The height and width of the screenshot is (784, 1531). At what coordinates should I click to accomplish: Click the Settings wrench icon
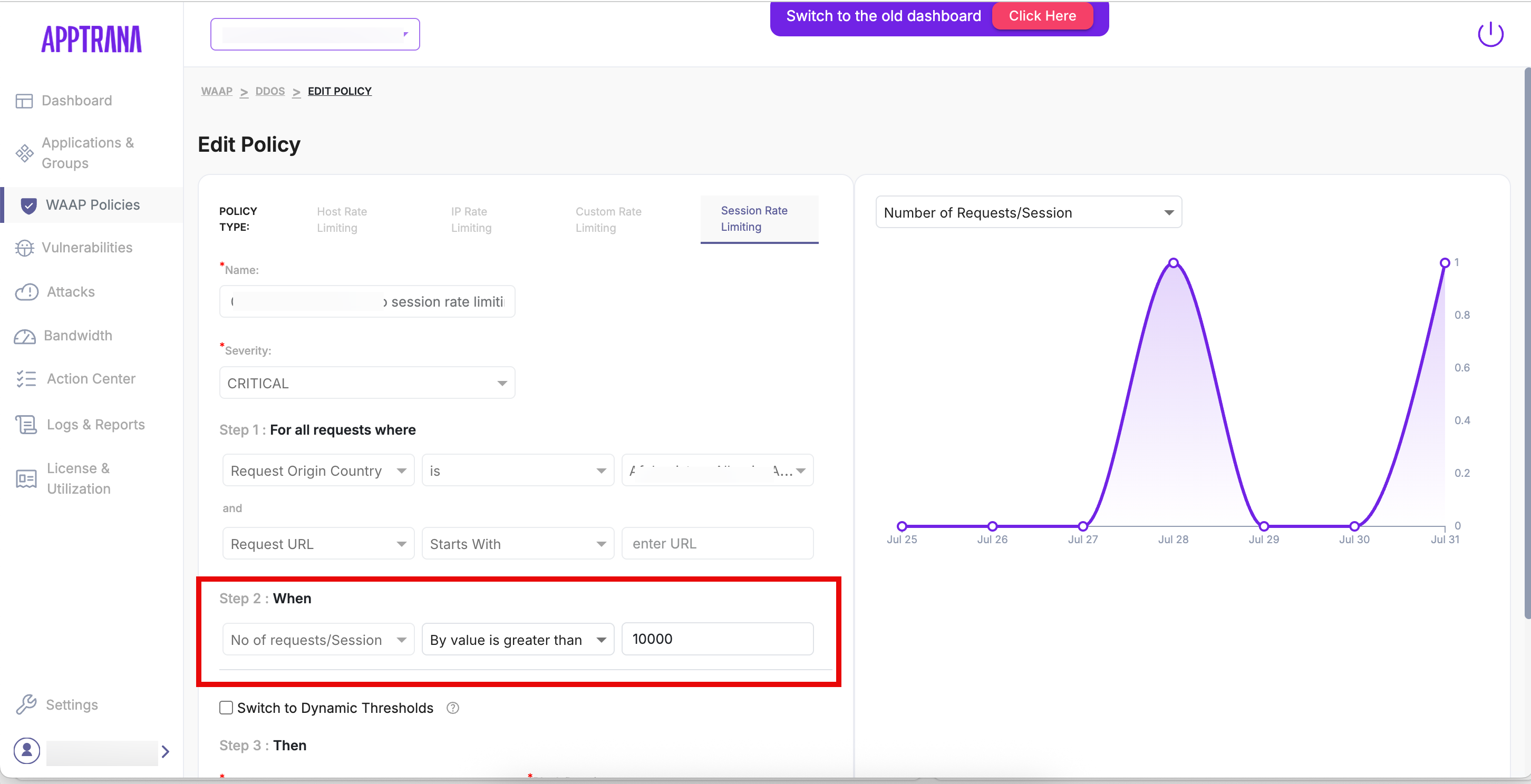pos(26,704)
